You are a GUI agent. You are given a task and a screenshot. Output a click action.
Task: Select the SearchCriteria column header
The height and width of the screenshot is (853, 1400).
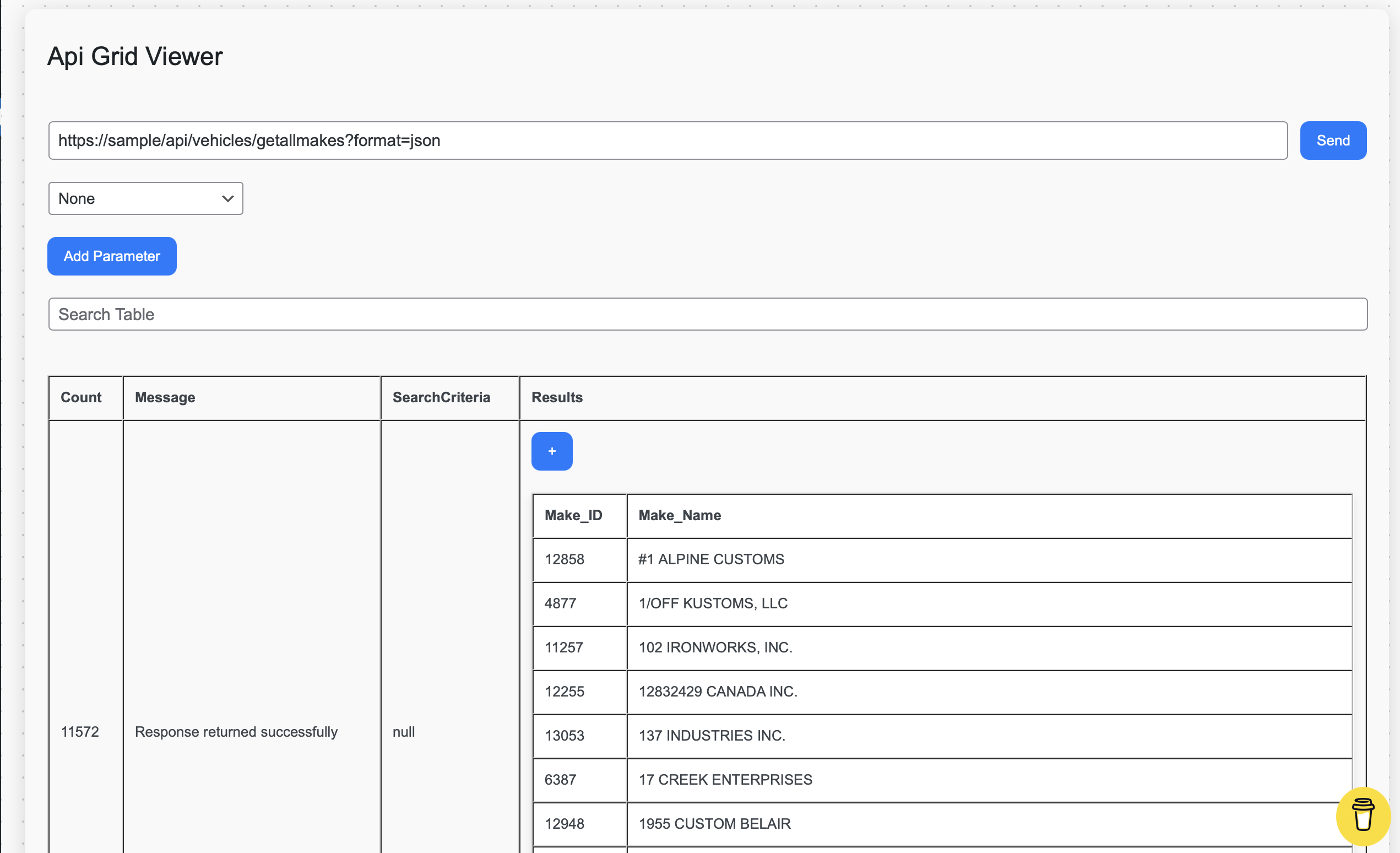(441, 397)
